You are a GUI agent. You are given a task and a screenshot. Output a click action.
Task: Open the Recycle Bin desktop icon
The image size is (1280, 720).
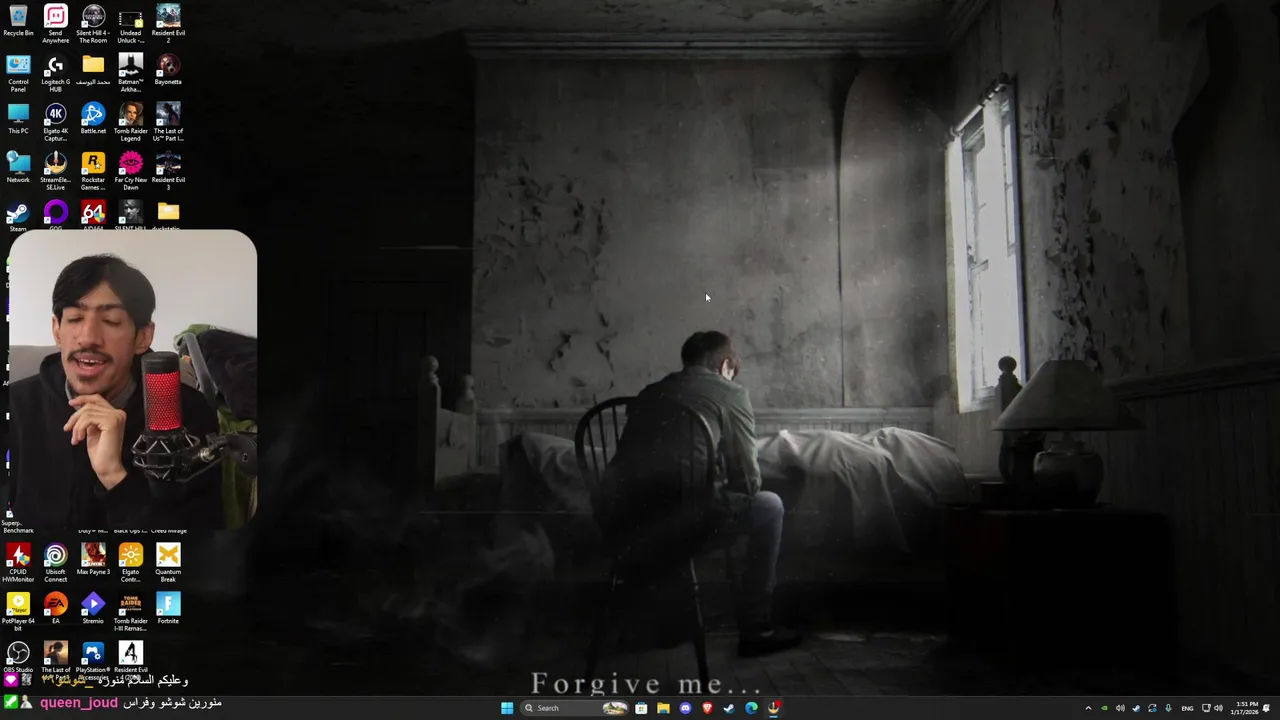pos(18,22)
